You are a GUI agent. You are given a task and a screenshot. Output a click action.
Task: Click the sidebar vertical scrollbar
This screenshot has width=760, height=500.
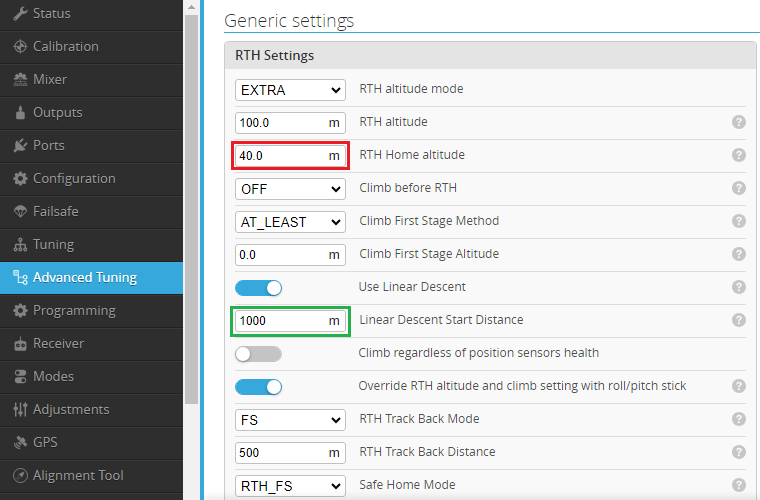[191, 208]
